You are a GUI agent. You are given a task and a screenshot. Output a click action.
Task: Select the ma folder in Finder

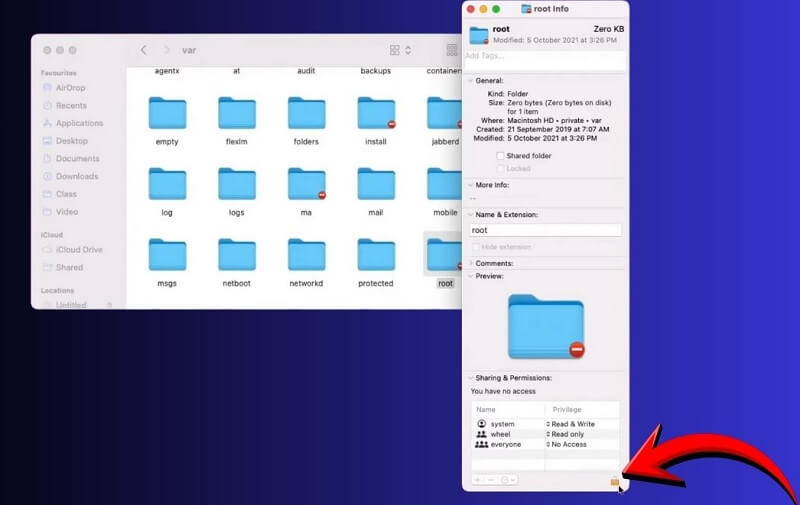click(306, 184)
